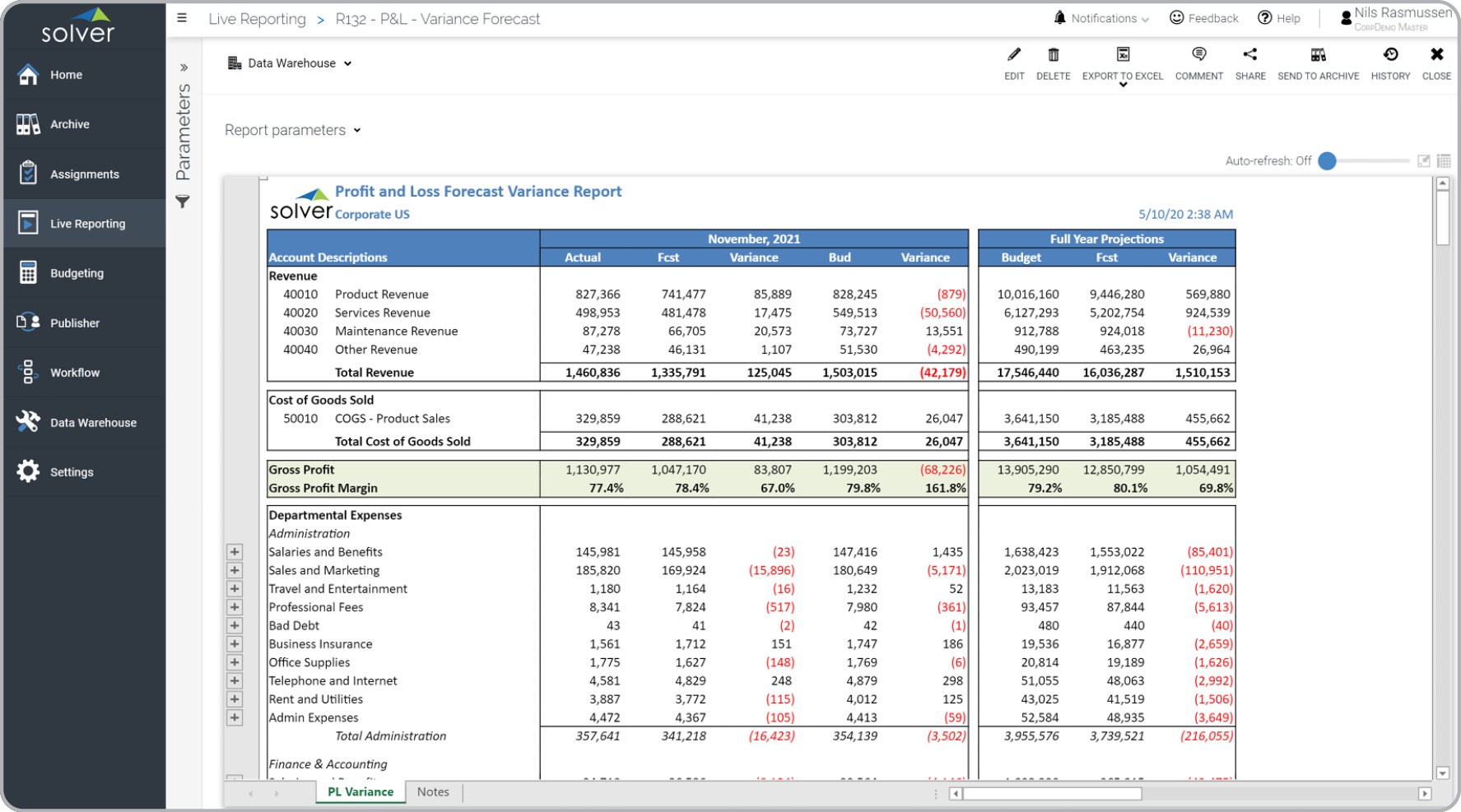The width and height of the screenshot is (1461, 812).
Task: Open the report History icon
Action: pyautogui.click(x=1390, y=55)
